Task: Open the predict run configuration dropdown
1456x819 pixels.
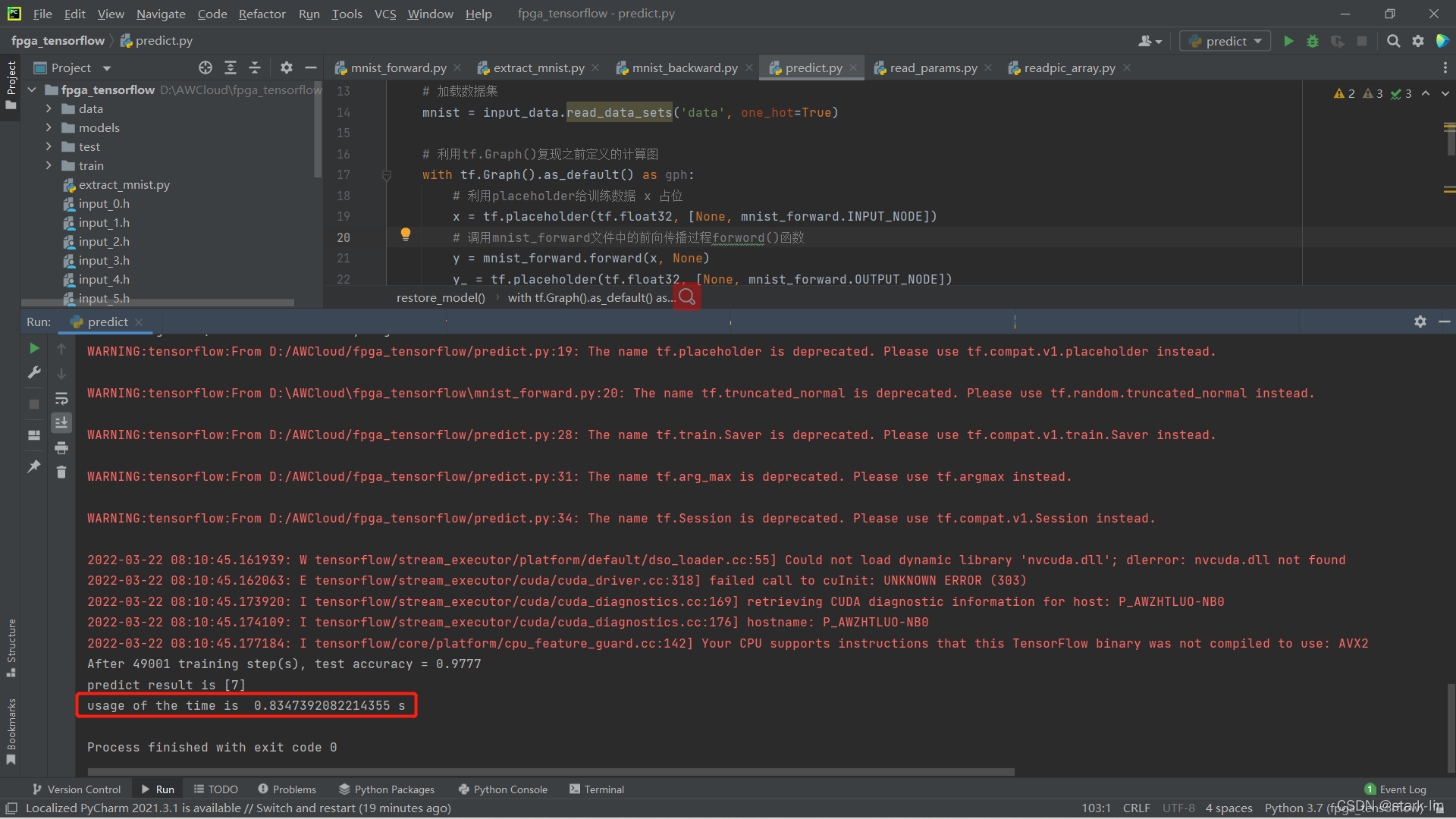Action: tap(1225, 41)
